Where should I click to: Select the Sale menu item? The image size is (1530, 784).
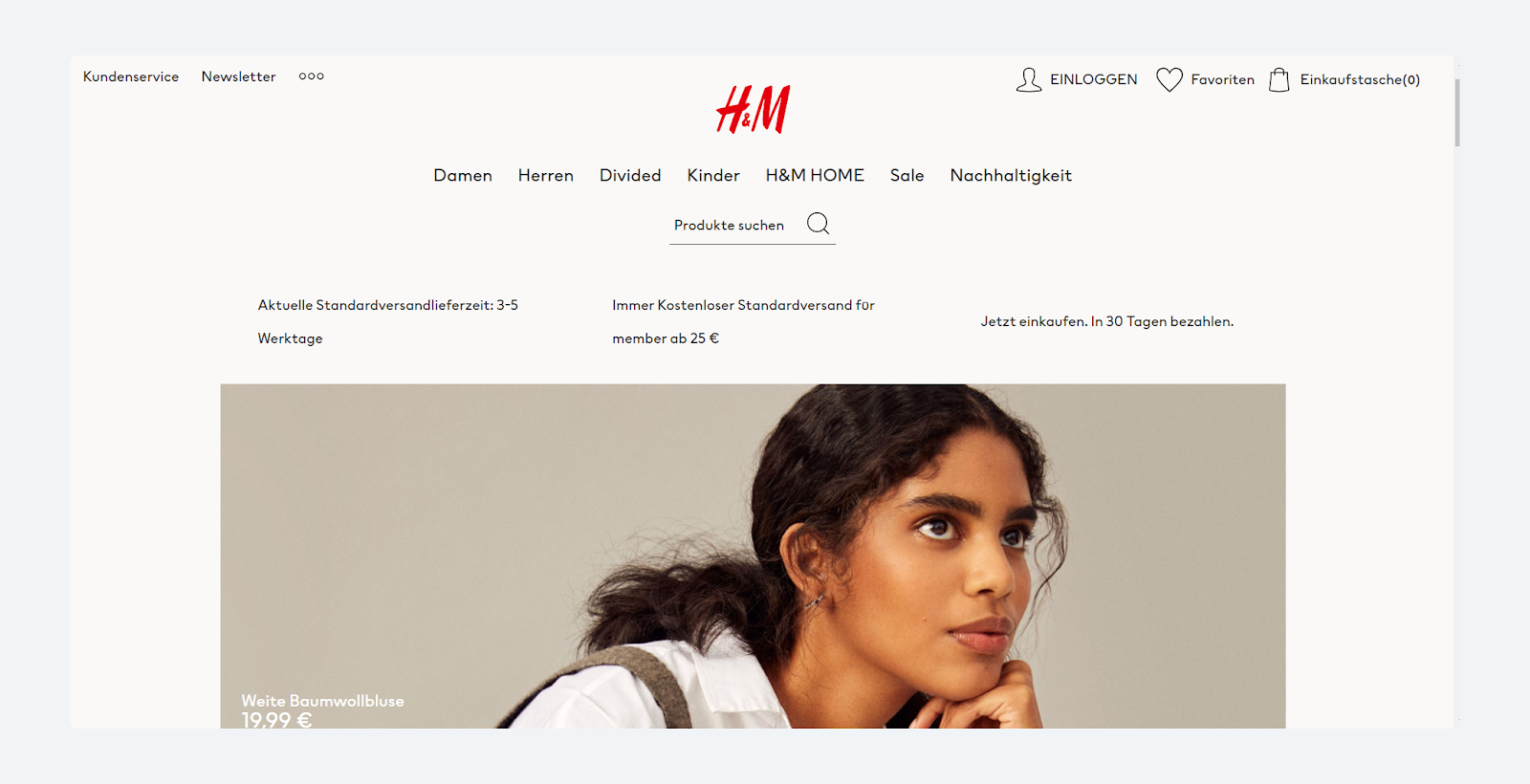click(x=907, y=175)
